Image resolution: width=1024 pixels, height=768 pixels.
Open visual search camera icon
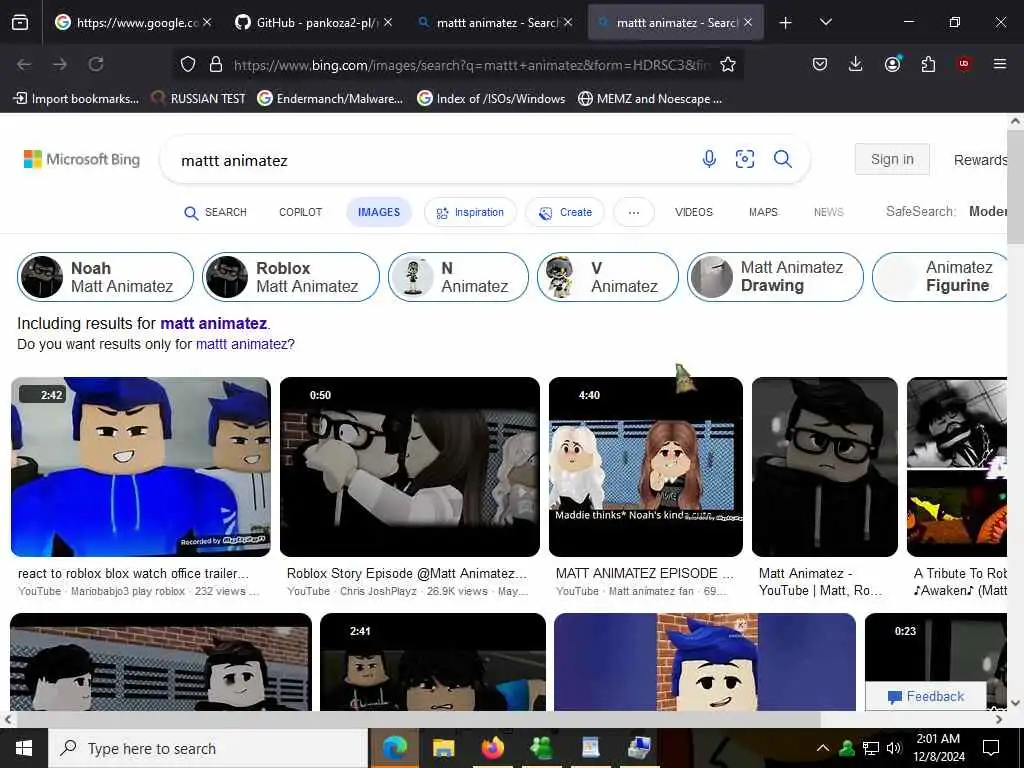click(x=744, y=159)
